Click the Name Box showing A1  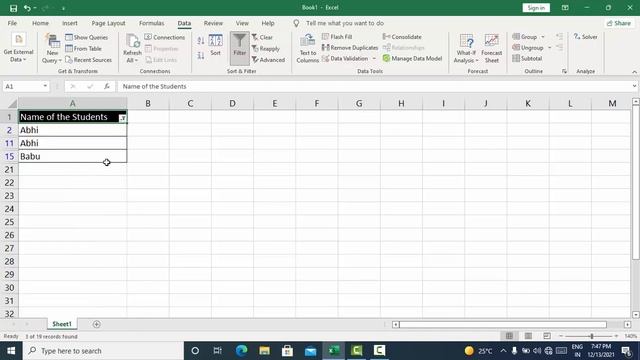coord(21,87)
